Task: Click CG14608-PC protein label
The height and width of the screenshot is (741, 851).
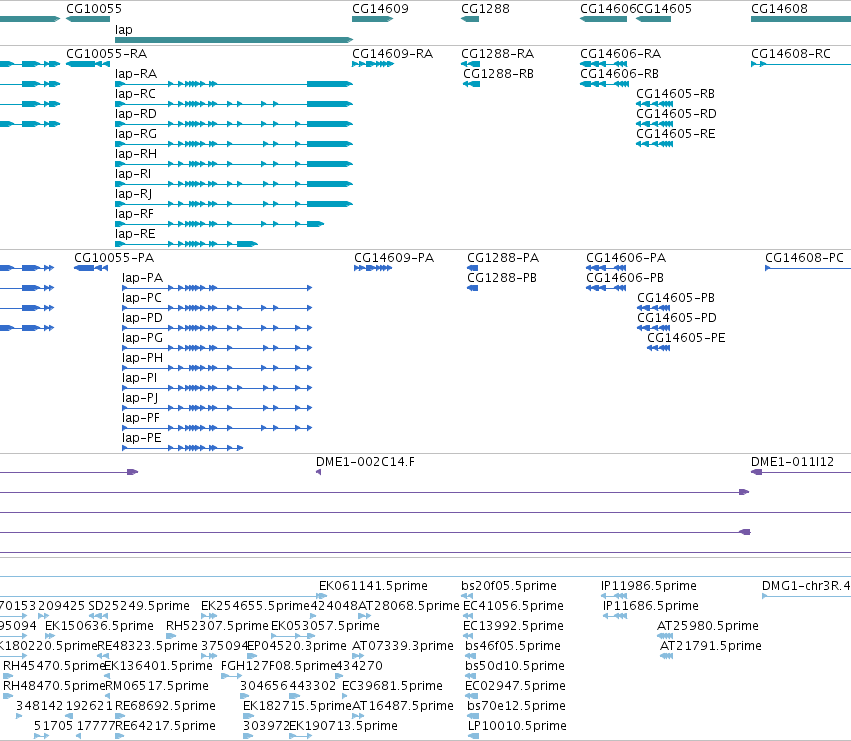Action: click(x=804, y=258)
